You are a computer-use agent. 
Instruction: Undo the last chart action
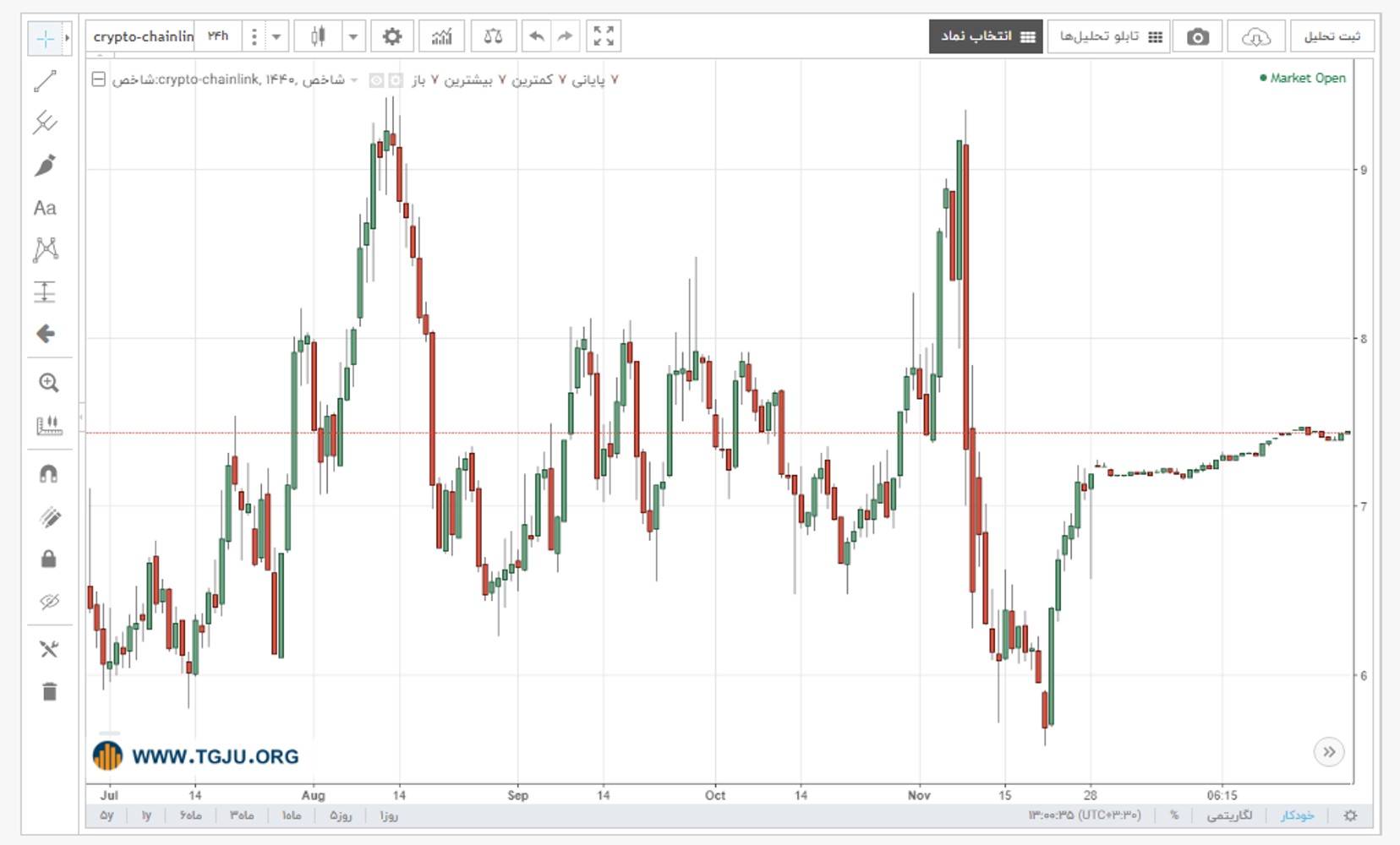536,36
